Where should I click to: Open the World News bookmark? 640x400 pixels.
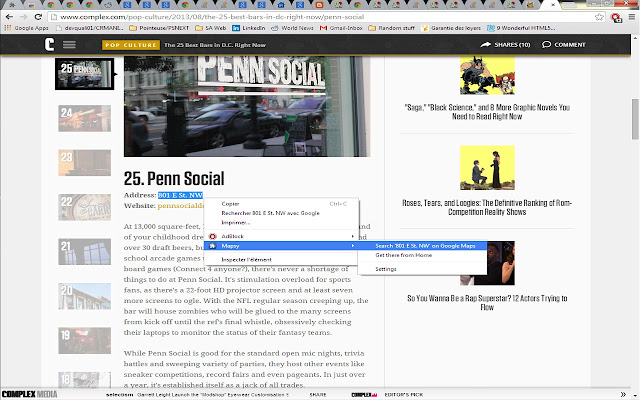click(x=293, y=28)
